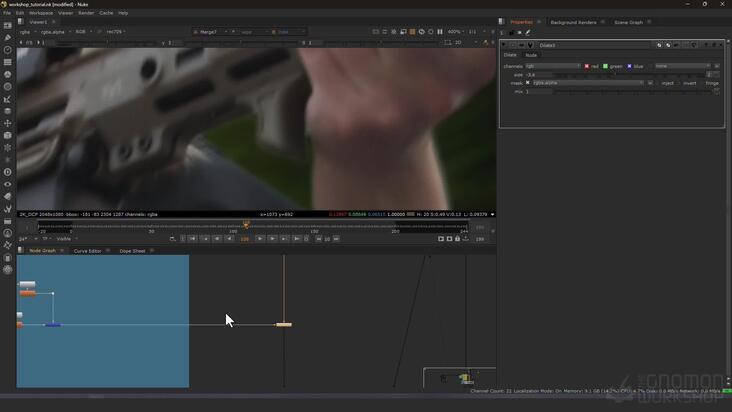
Task: Toggle the mask enable checkbox
Action: (528, 83)
